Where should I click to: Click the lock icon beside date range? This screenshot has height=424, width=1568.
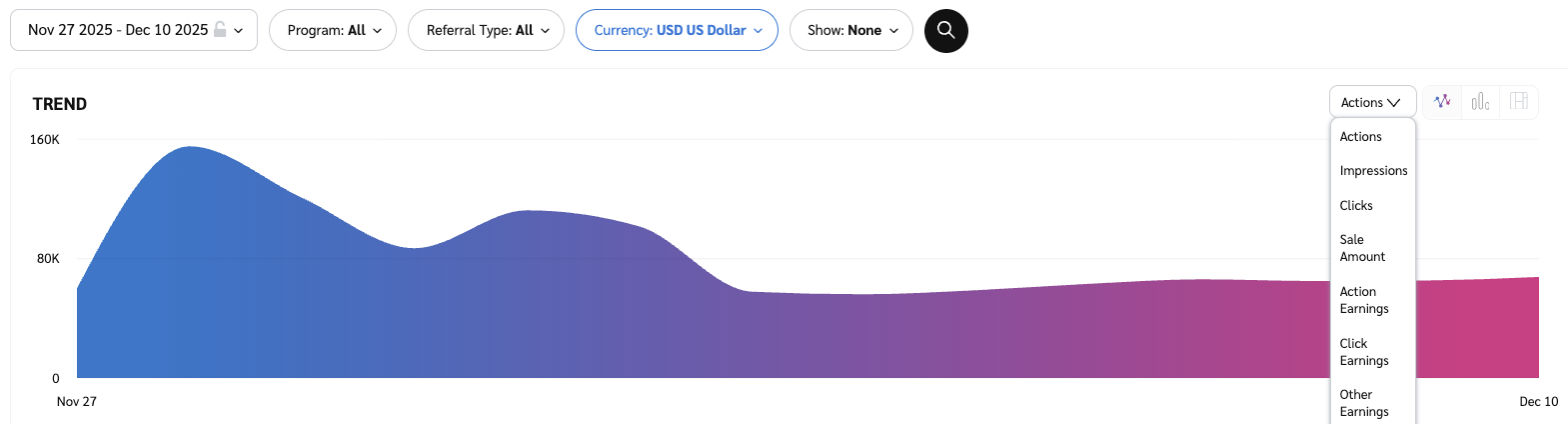tap(220, 30)
